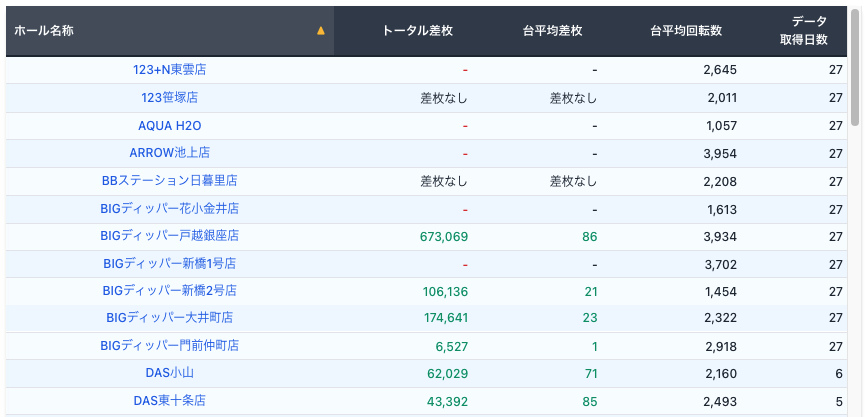View BIGディッパー大井町店 details

[x=169, y=318]
